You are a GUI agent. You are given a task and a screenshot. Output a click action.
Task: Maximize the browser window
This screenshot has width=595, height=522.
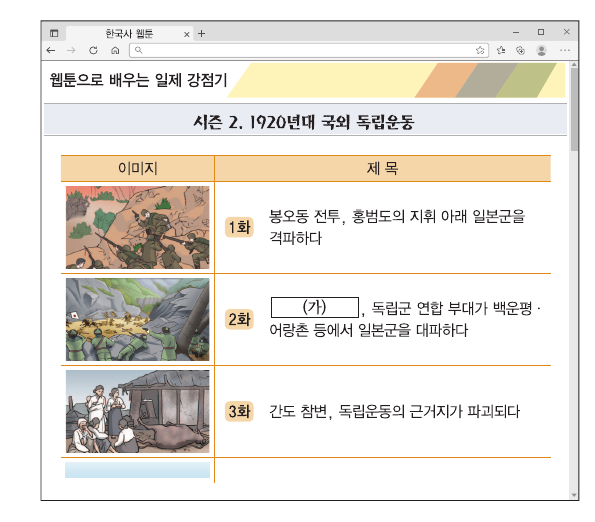pos(541,32)
